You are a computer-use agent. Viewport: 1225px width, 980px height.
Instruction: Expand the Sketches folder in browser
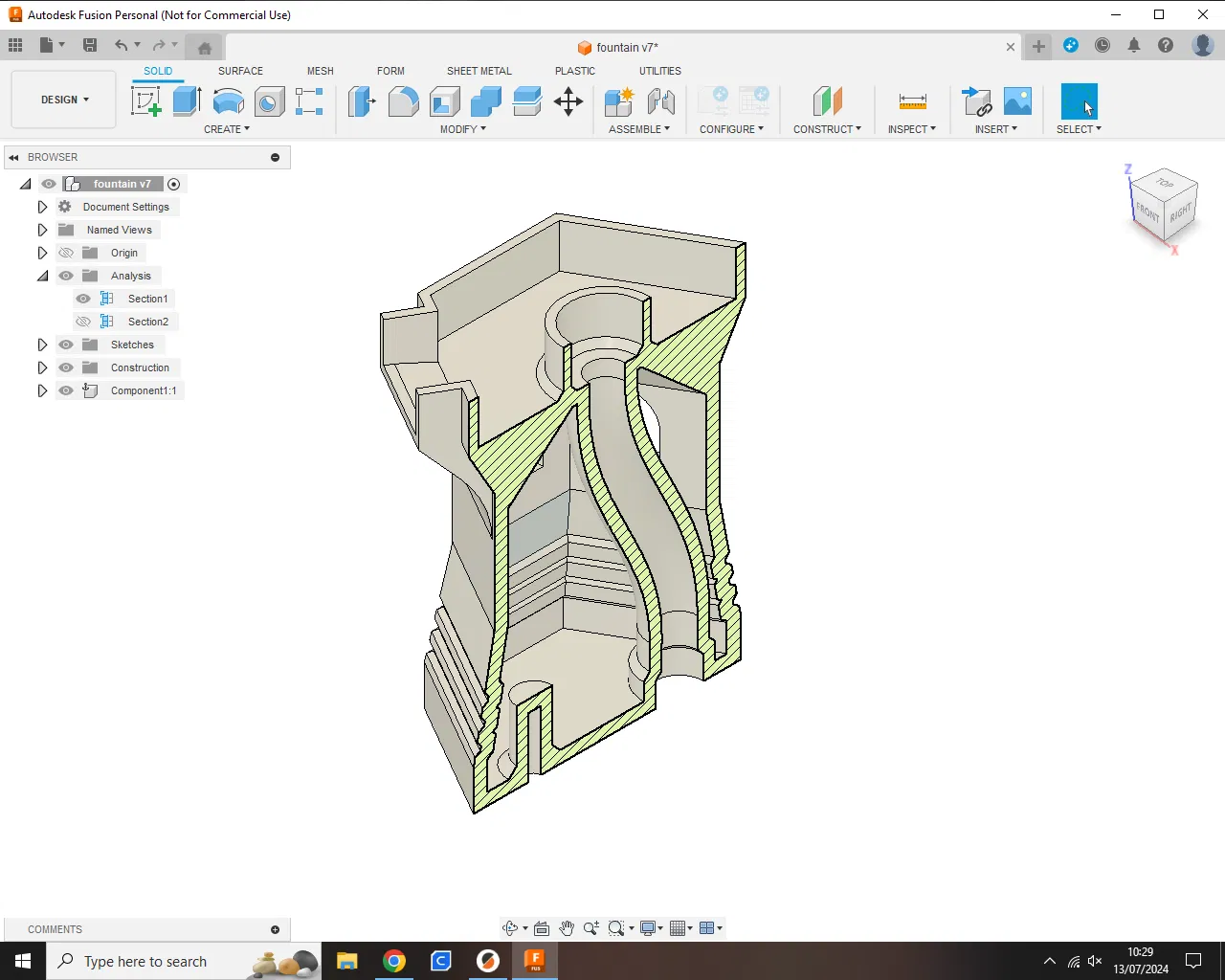click(42, 345)
